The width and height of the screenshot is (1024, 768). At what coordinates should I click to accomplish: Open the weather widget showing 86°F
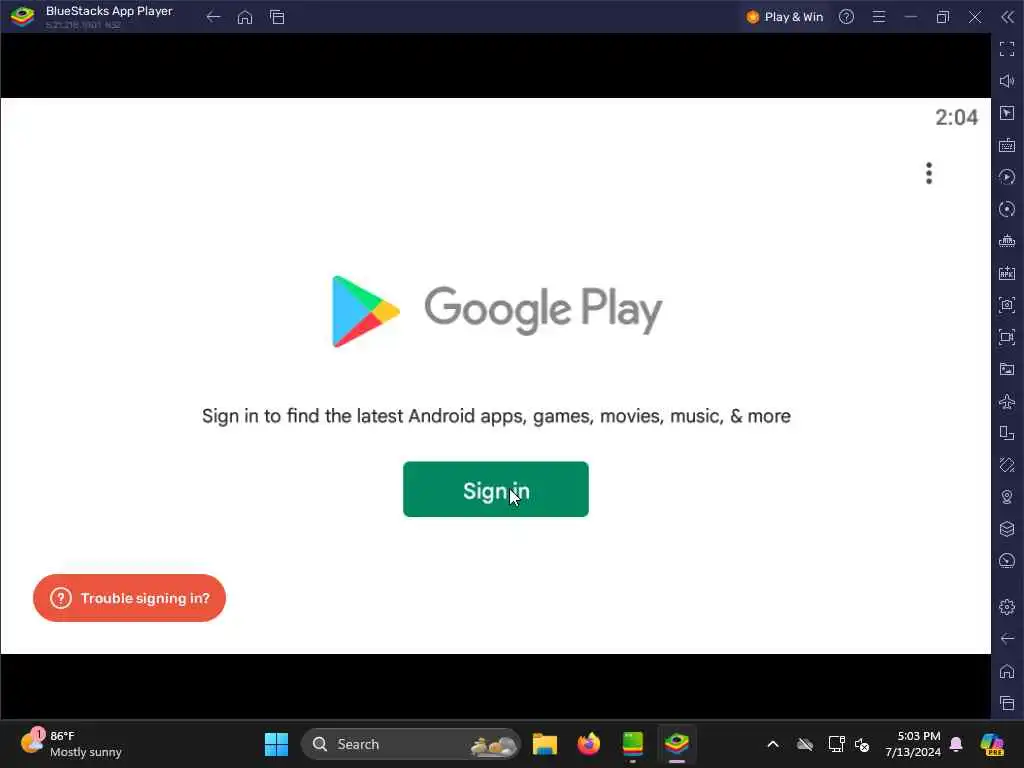click(72, 744)
